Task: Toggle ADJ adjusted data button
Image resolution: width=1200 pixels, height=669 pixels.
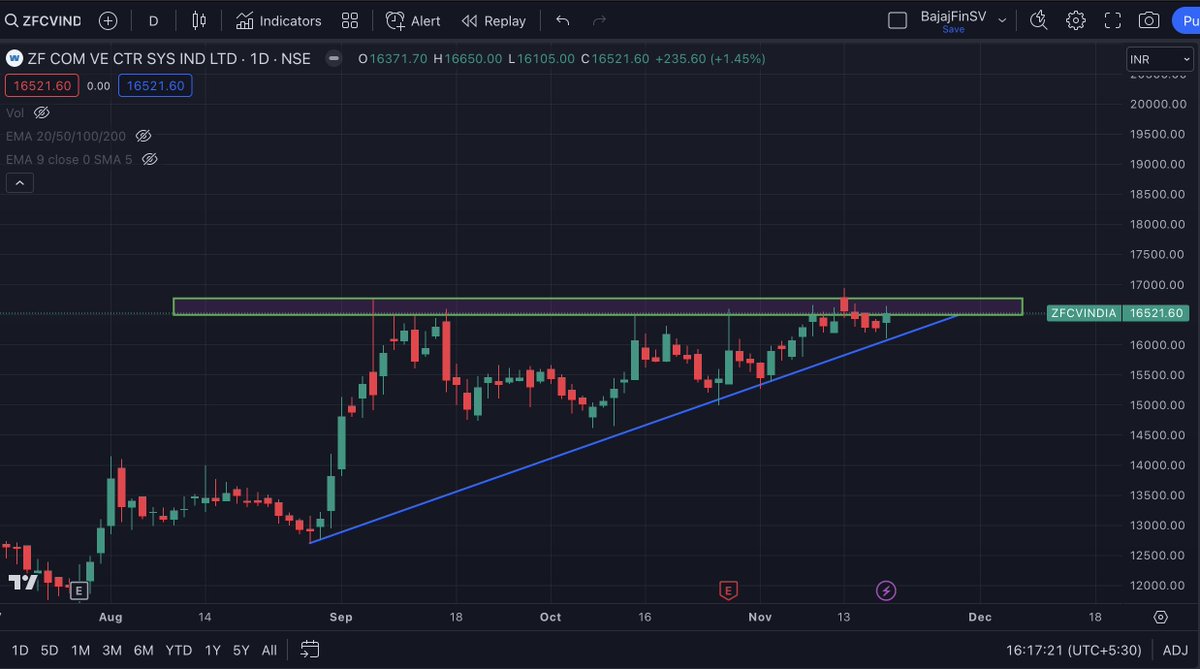Action: [1175, 650]
